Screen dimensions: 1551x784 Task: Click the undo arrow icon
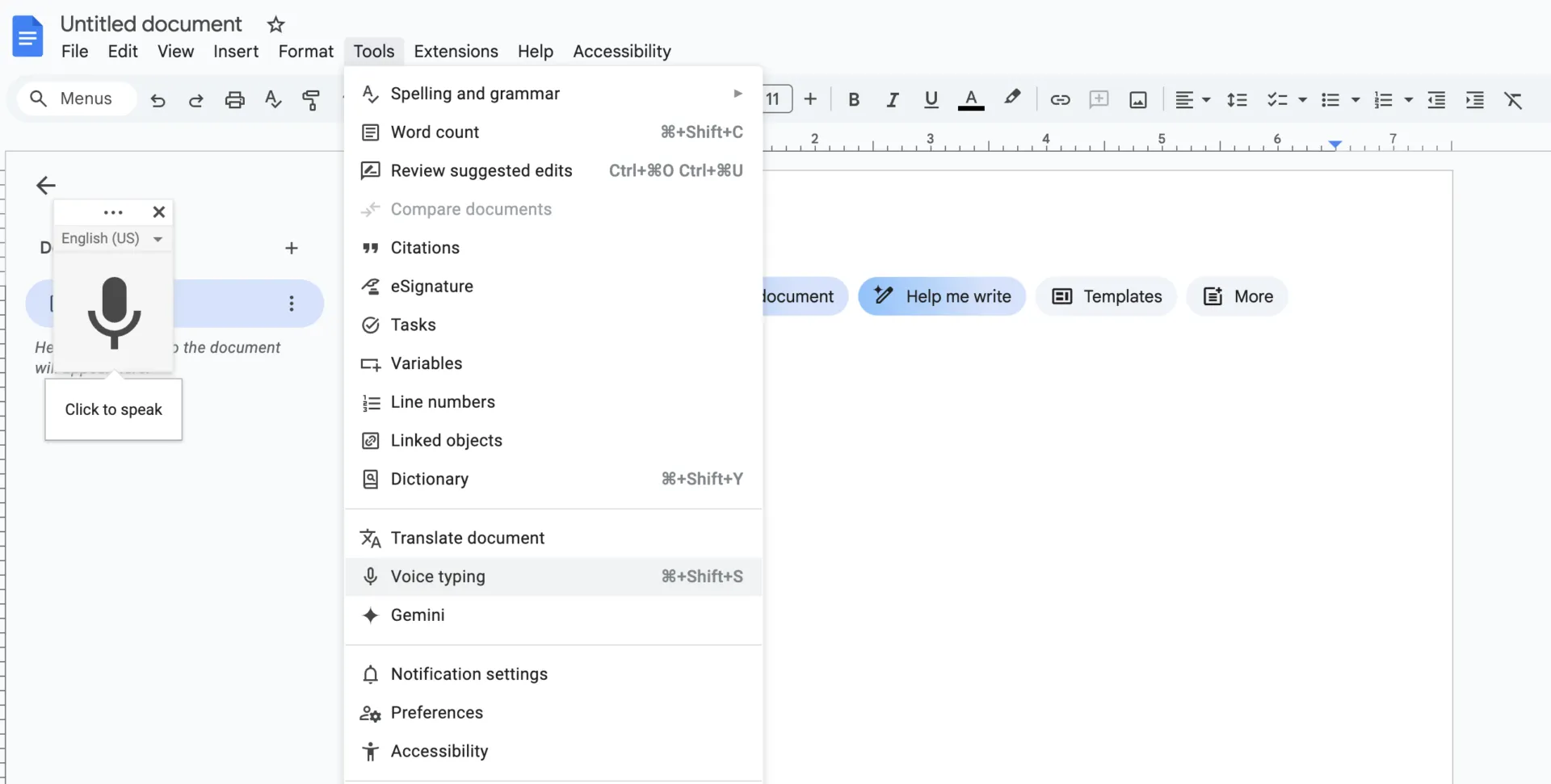pyautogui.click(x=158, y=100)
